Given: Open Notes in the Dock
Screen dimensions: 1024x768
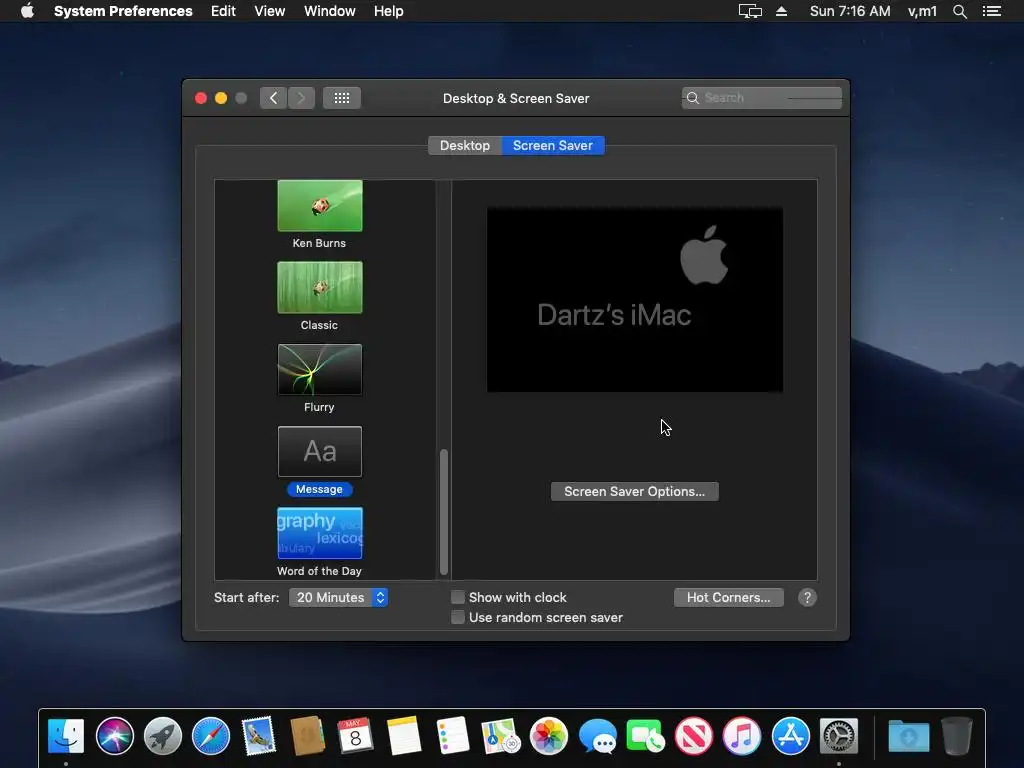Looking at the screenshot, I should 404,736.
